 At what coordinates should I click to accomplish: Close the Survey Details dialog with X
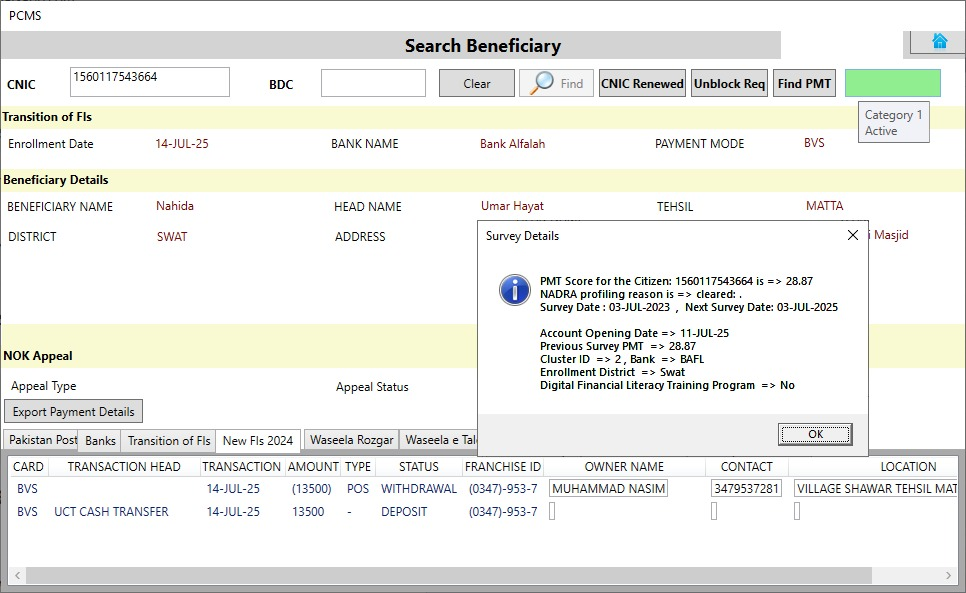click(x=853, y=235)
